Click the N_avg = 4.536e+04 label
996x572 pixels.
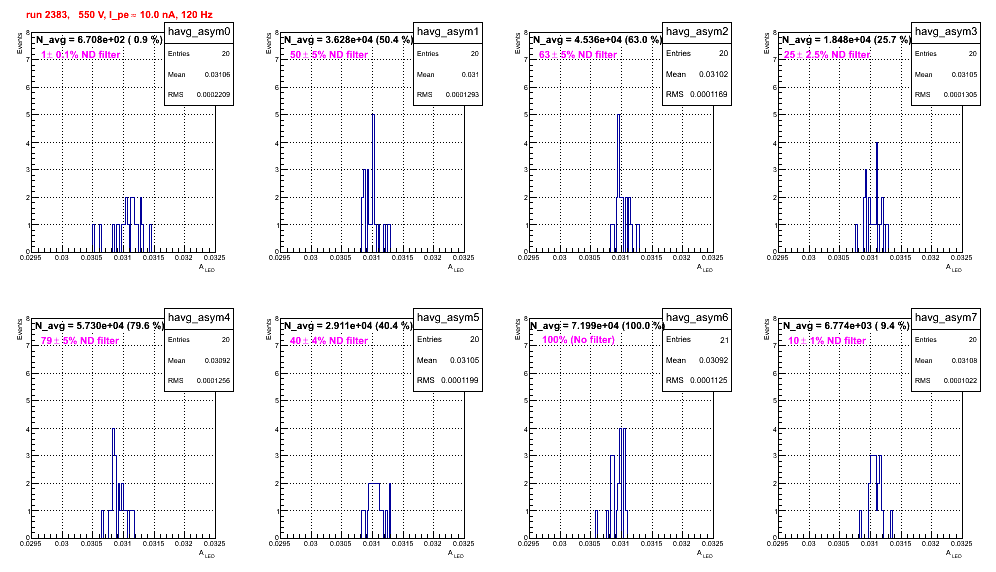[x=596, y=39]
